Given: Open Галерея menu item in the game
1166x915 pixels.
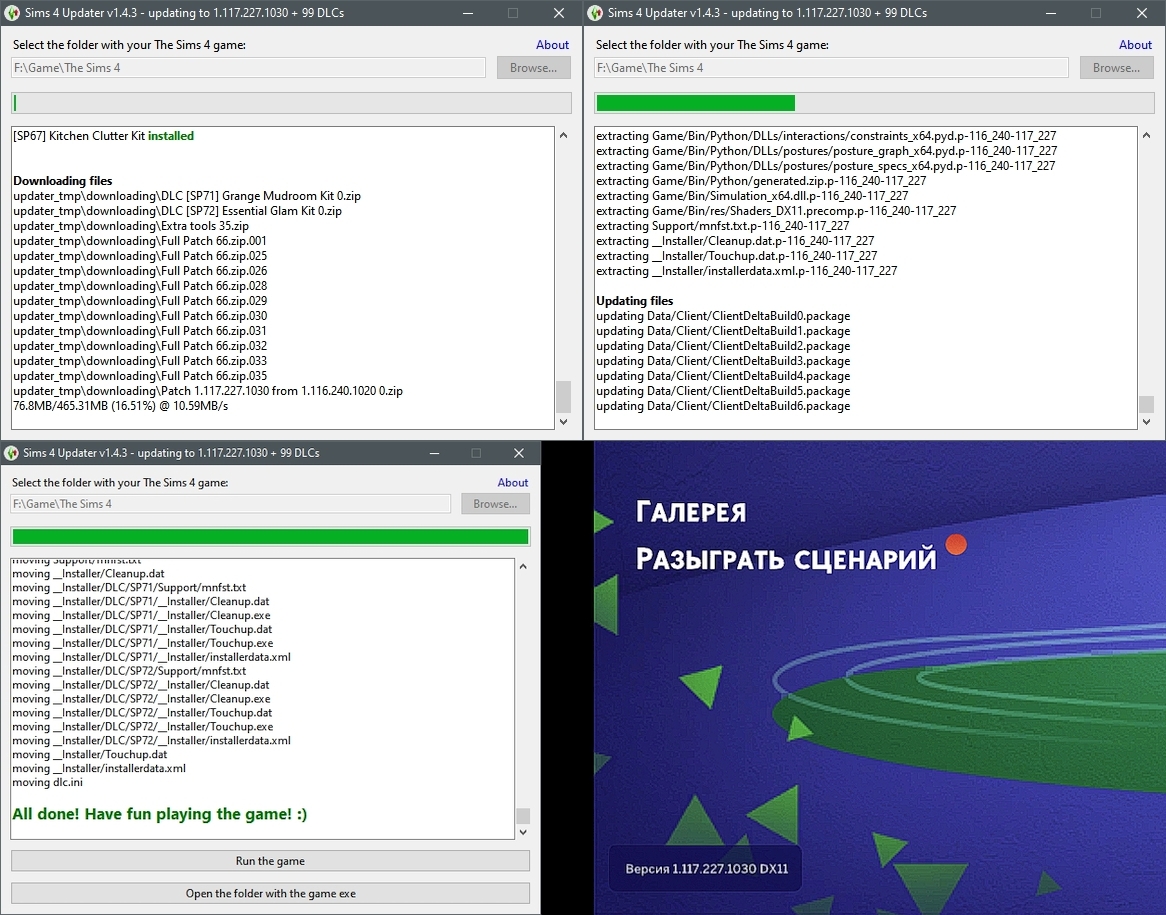Looking at the screenshot, I should tap(690, 512).
